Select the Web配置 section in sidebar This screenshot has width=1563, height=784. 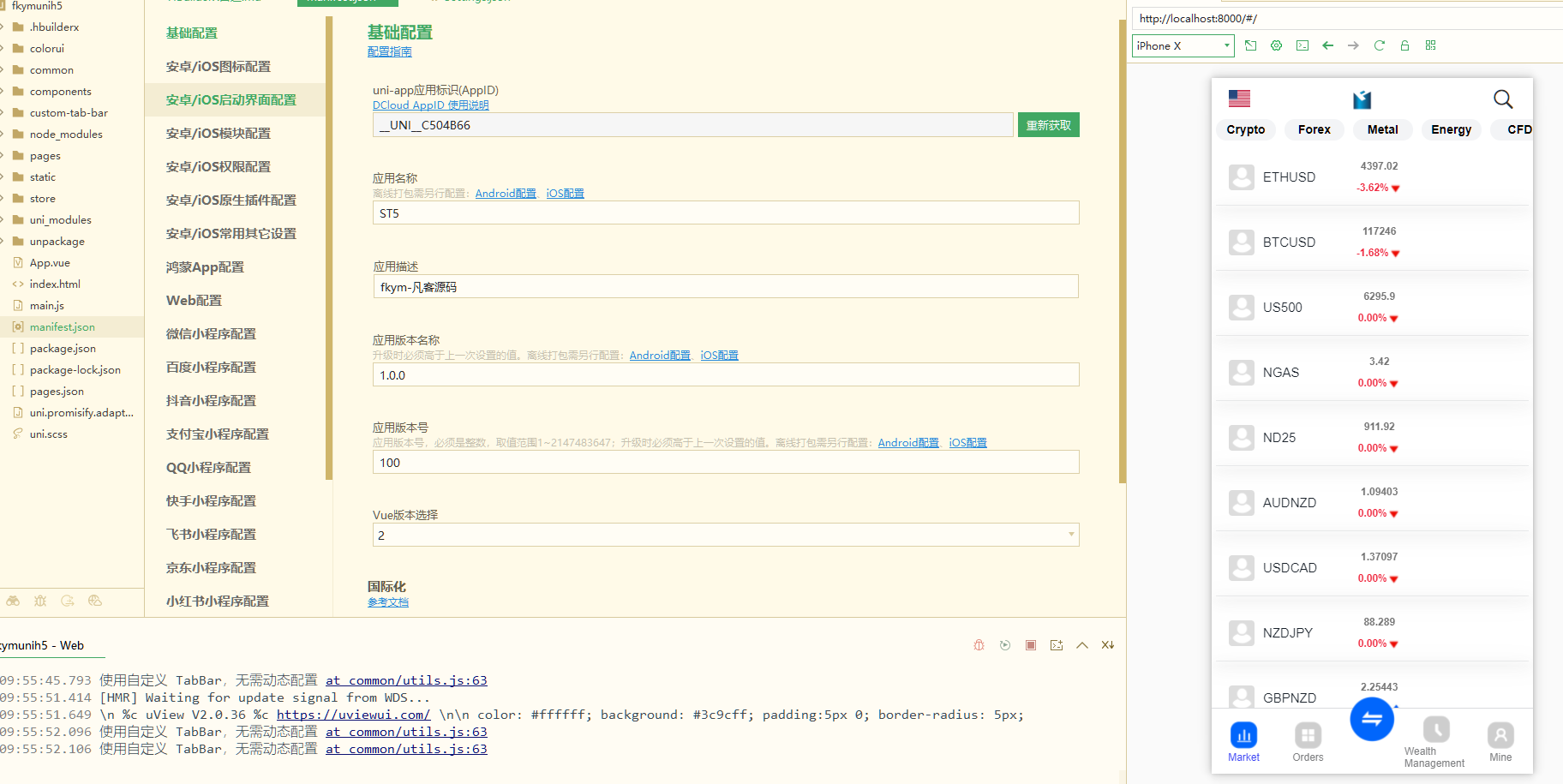click(194, 301)
